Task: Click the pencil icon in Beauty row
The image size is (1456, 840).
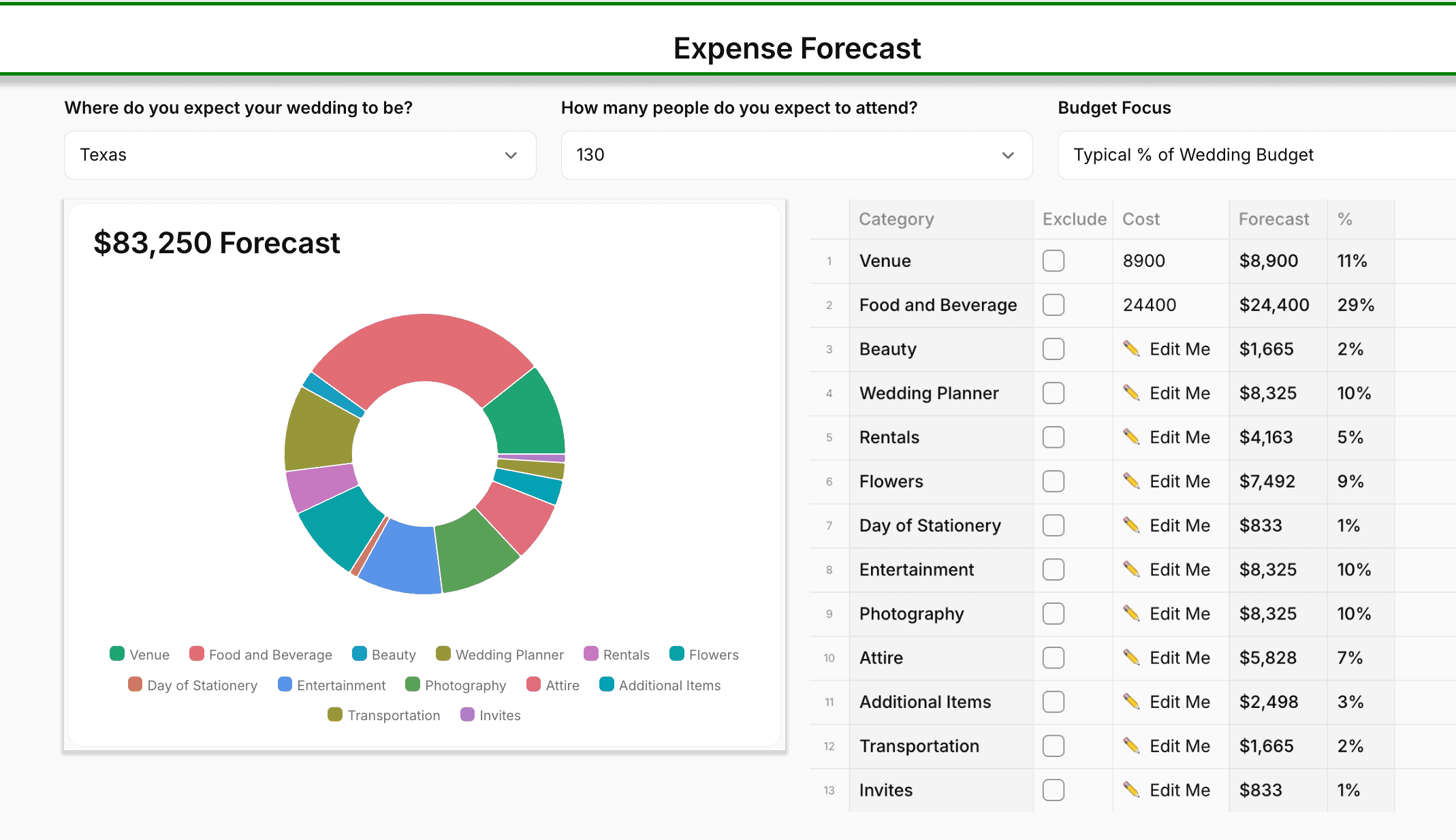Action: click(x=1131, y=349)
